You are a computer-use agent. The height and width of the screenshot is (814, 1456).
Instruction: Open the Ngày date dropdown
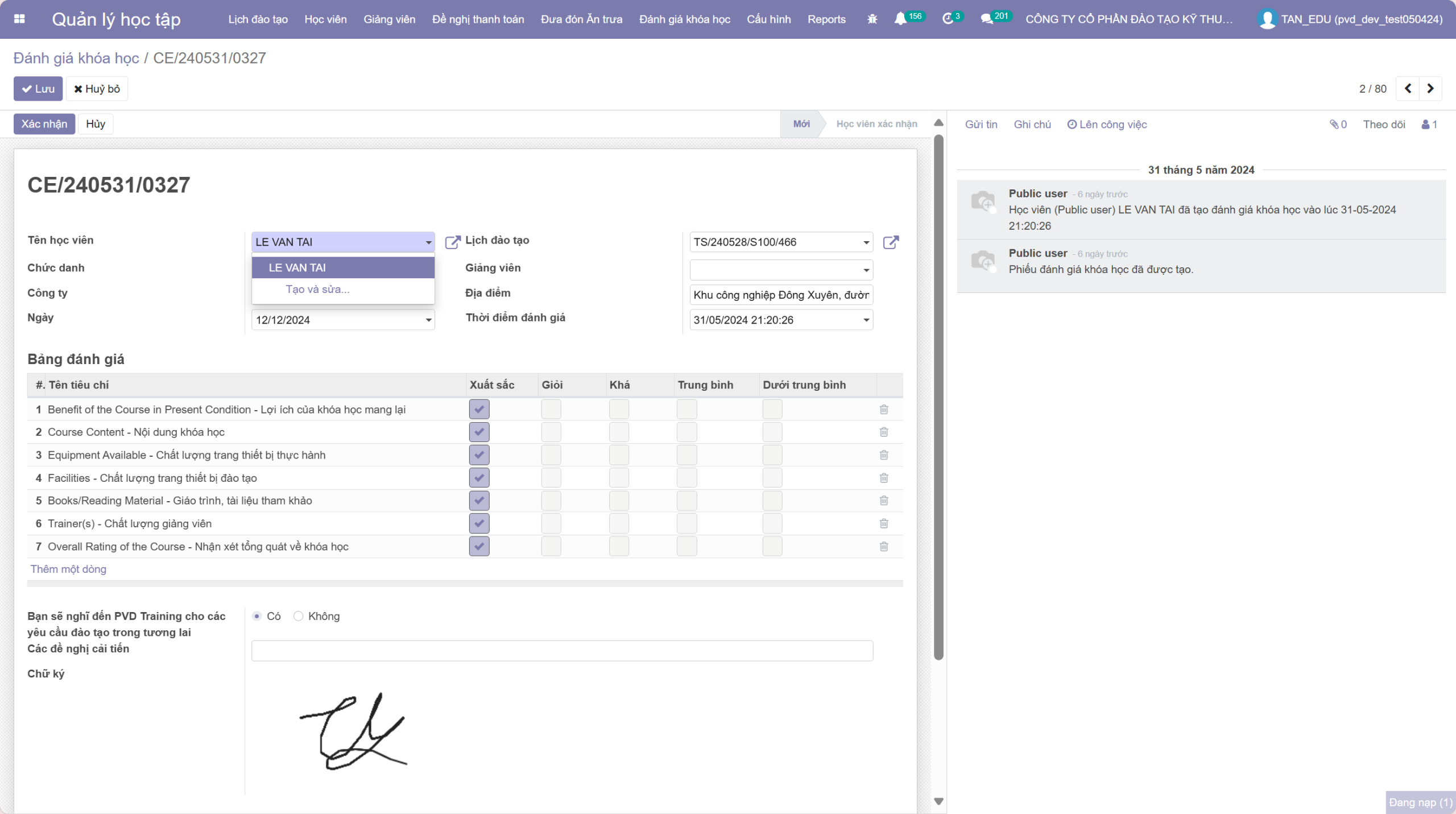(x=428, y=320)
